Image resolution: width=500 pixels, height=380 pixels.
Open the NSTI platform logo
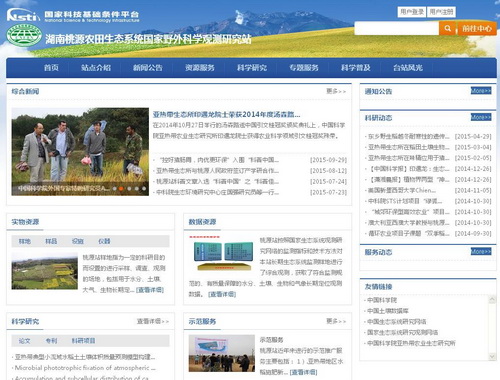pyautogui.click(x=73, y=15)
